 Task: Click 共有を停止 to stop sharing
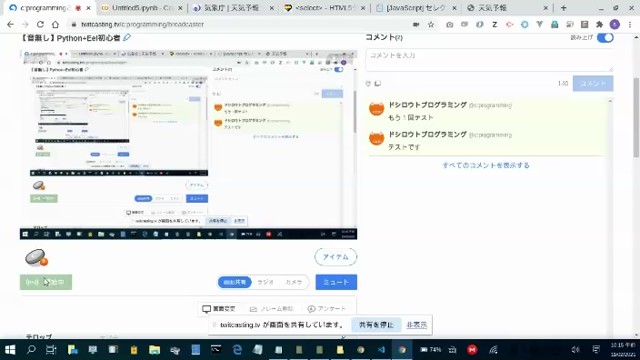click(x=376, y=325)
